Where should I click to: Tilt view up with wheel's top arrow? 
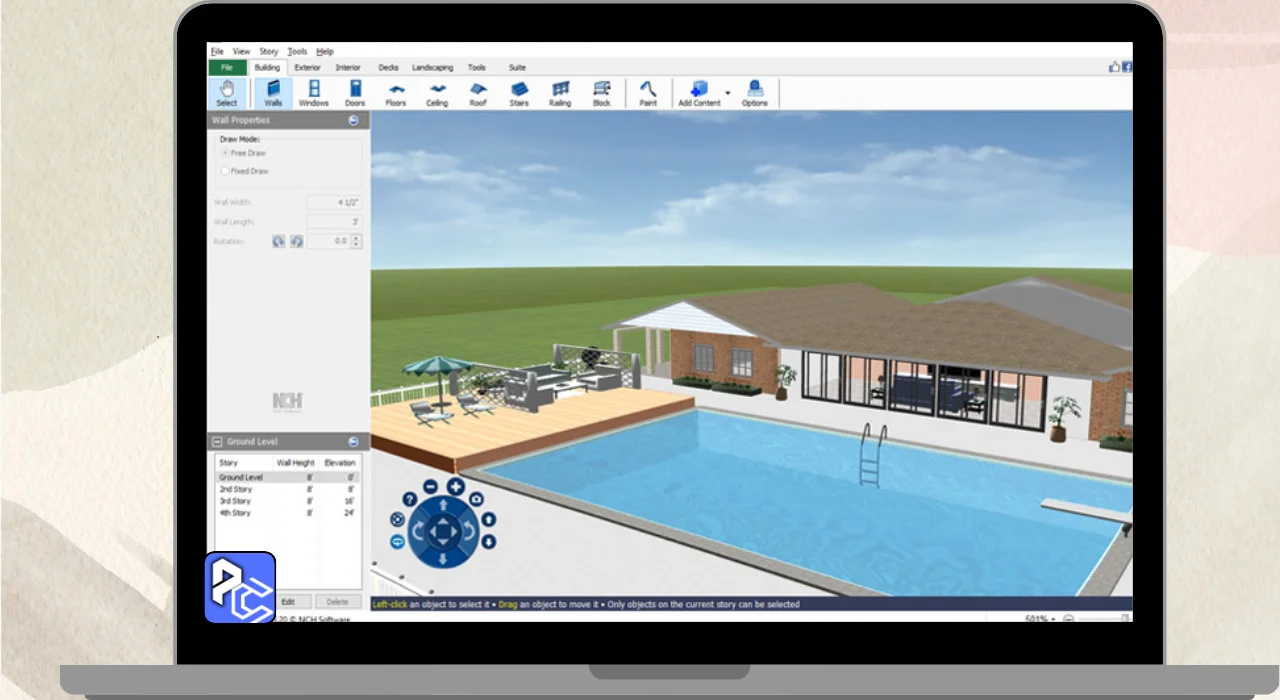pos(443,506)
